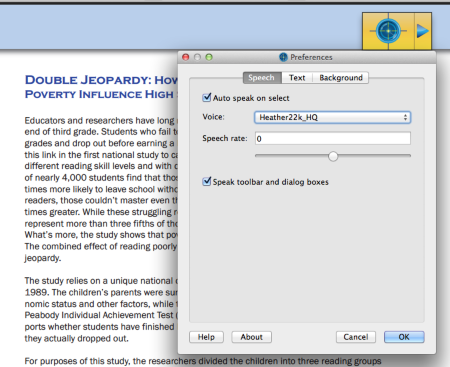450x367 pixels.
Task: Click the speech rate slider handle
Action: pos(333,156)
